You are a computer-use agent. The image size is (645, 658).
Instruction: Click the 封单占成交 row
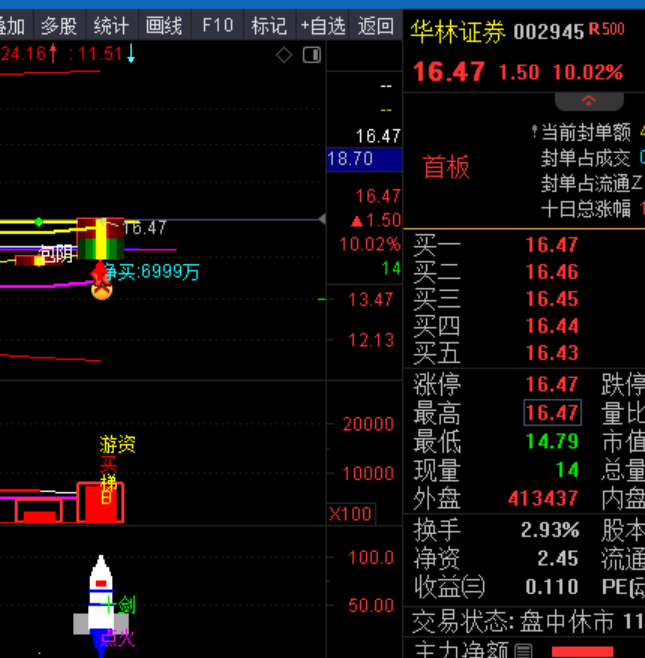click(x=593, y=158)
